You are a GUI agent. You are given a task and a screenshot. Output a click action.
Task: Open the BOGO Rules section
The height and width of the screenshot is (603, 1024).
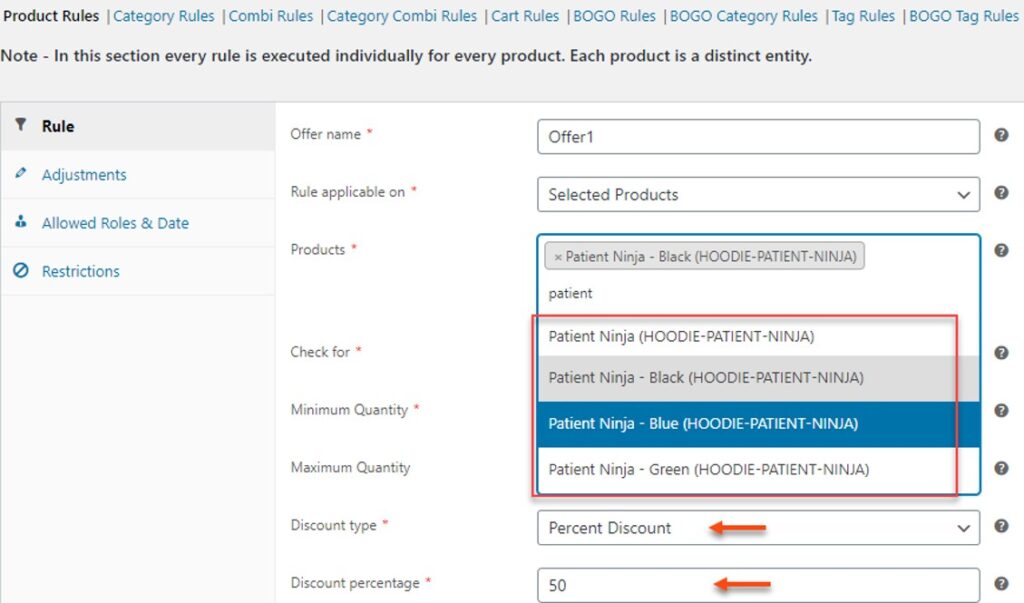[x=614, y=15]
